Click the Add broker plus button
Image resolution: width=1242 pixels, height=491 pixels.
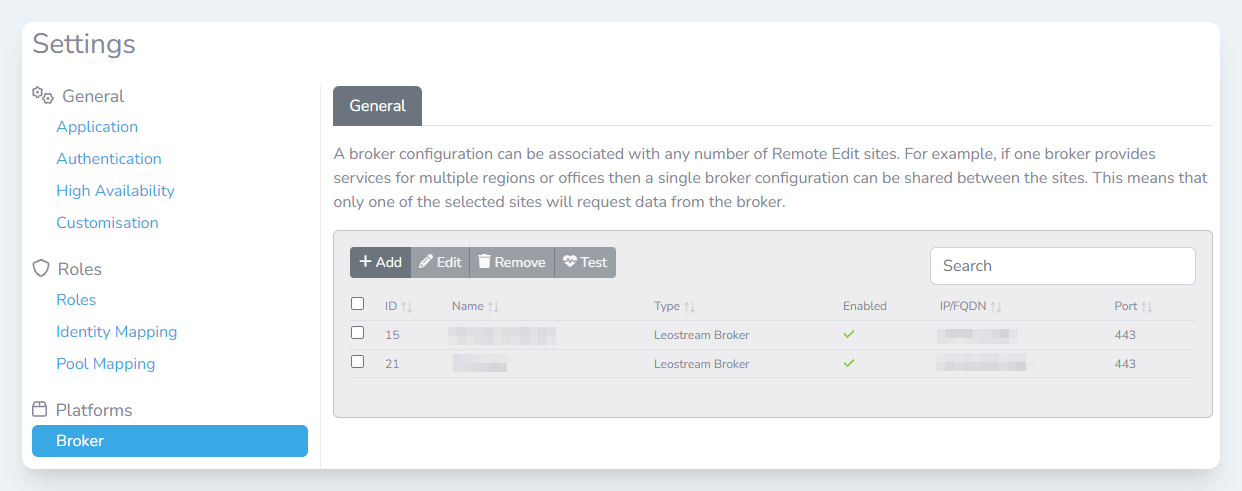(x=380, y=262)
